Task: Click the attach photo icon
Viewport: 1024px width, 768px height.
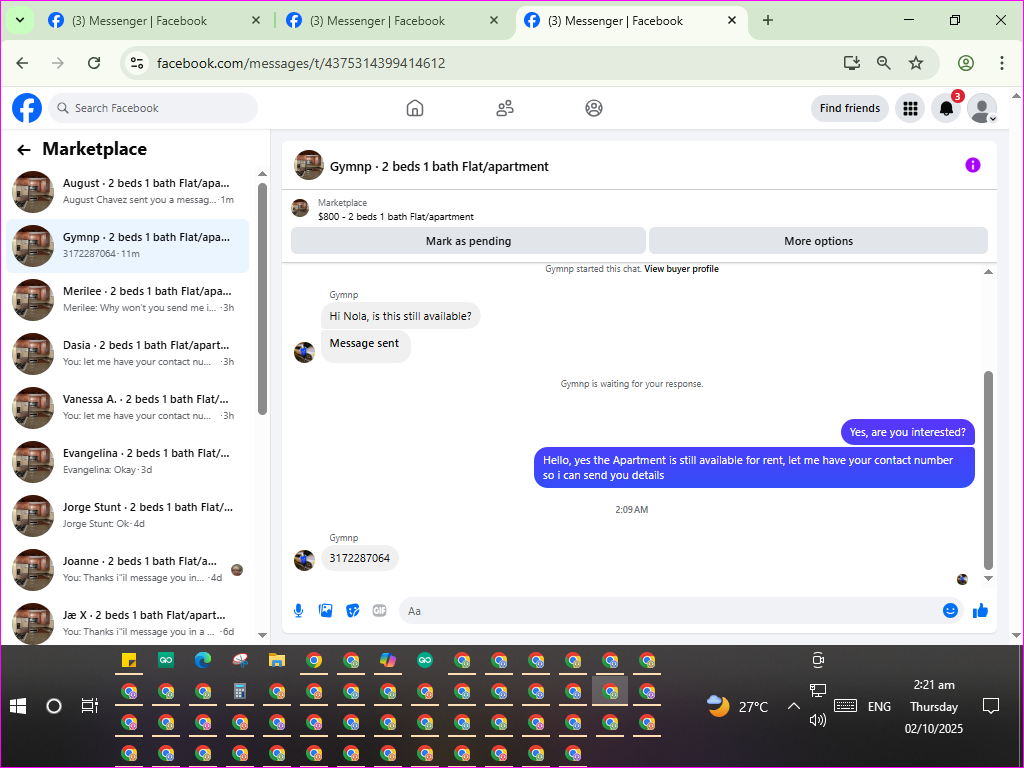Action: pos(325,611)
